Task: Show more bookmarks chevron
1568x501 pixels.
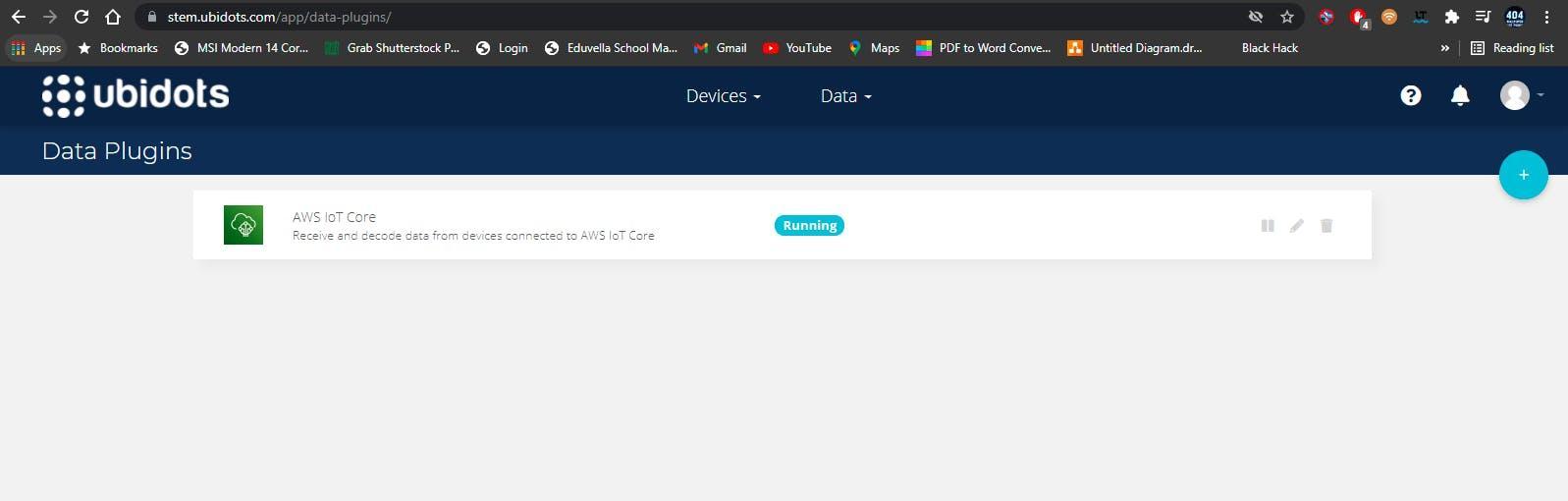Action: pos(1444,48)
